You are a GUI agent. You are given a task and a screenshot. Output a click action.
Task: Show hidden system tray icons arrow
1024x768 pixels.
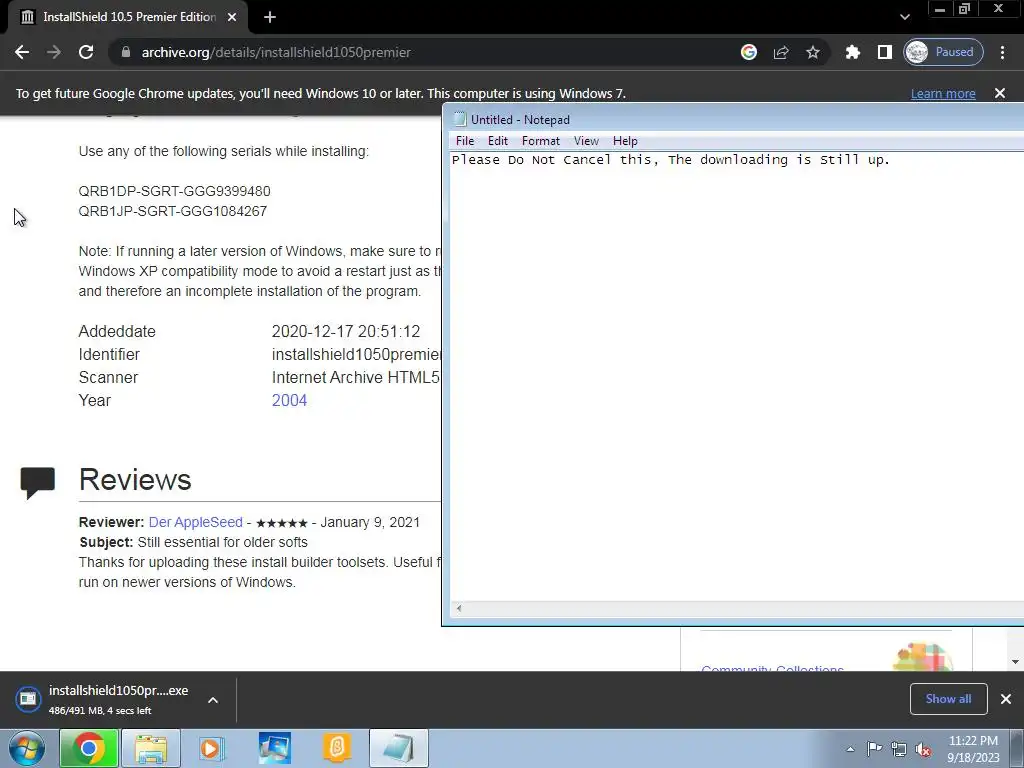(850, 749)
